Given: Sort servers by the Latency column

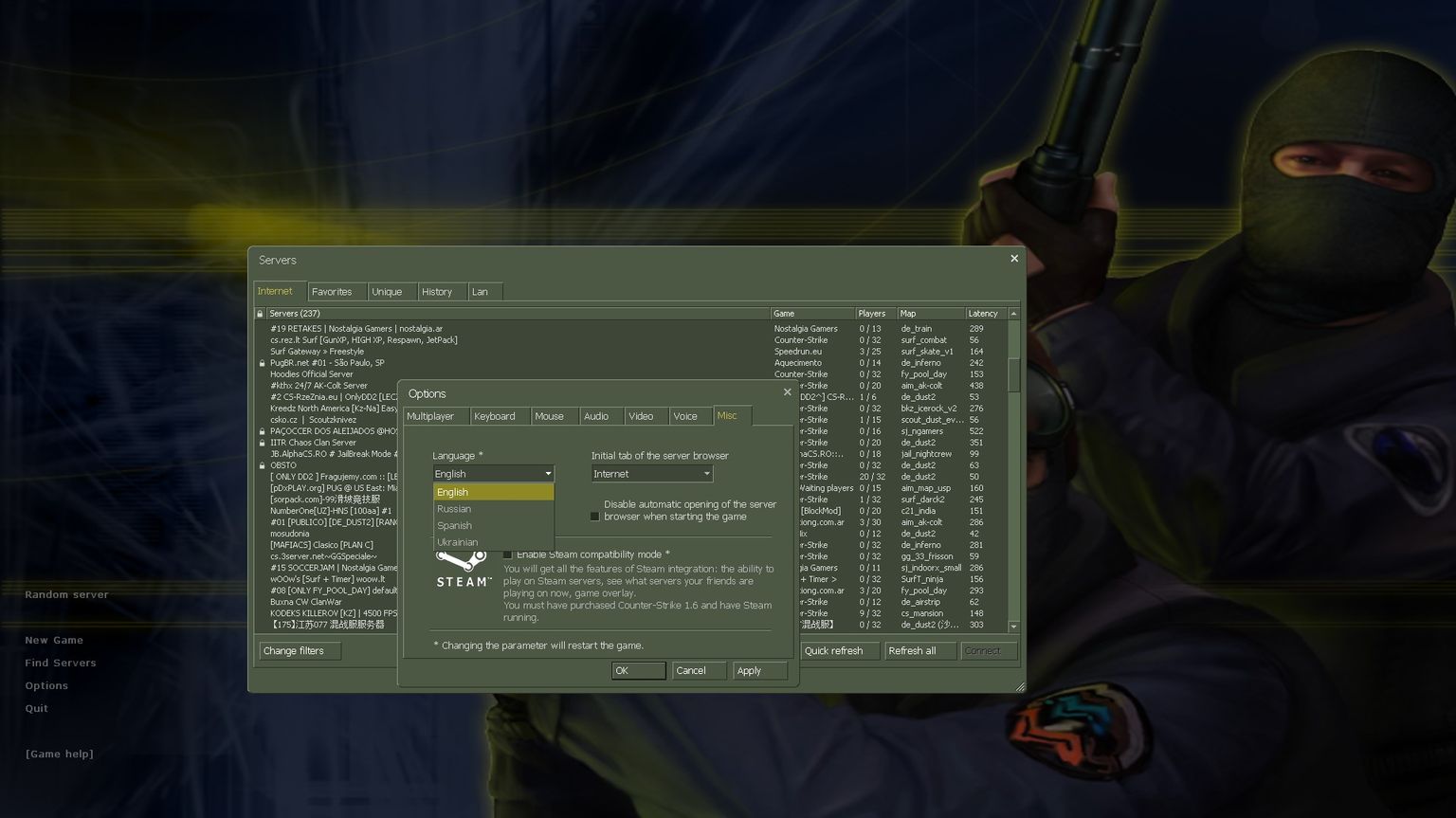Looking at the screenshot, I should (x=983, y=313).
